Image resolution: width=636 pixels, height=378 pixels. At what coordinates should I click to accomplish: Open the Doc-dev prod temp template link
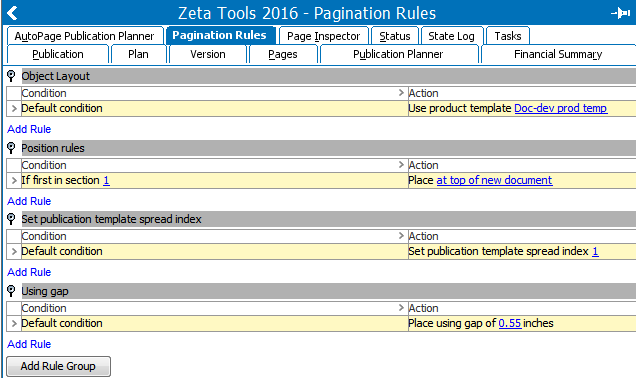(561, 108)
